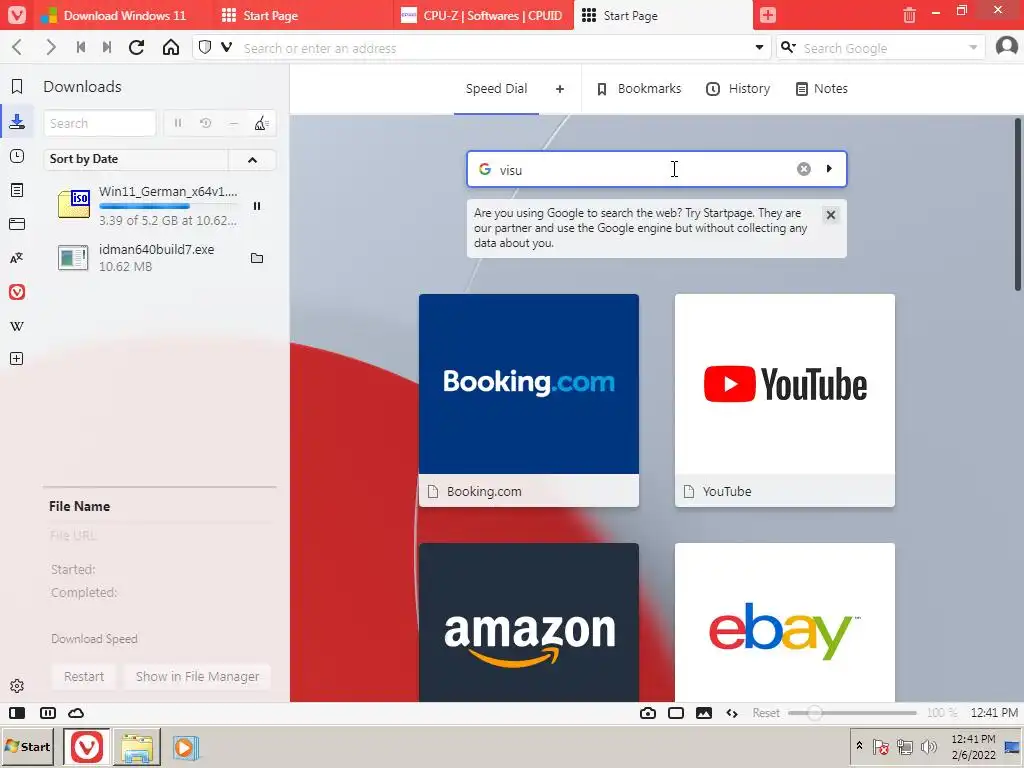This screenshot has width=1024, height=768.
Task: Pause the Win11_German download
Action: point(257,206)
